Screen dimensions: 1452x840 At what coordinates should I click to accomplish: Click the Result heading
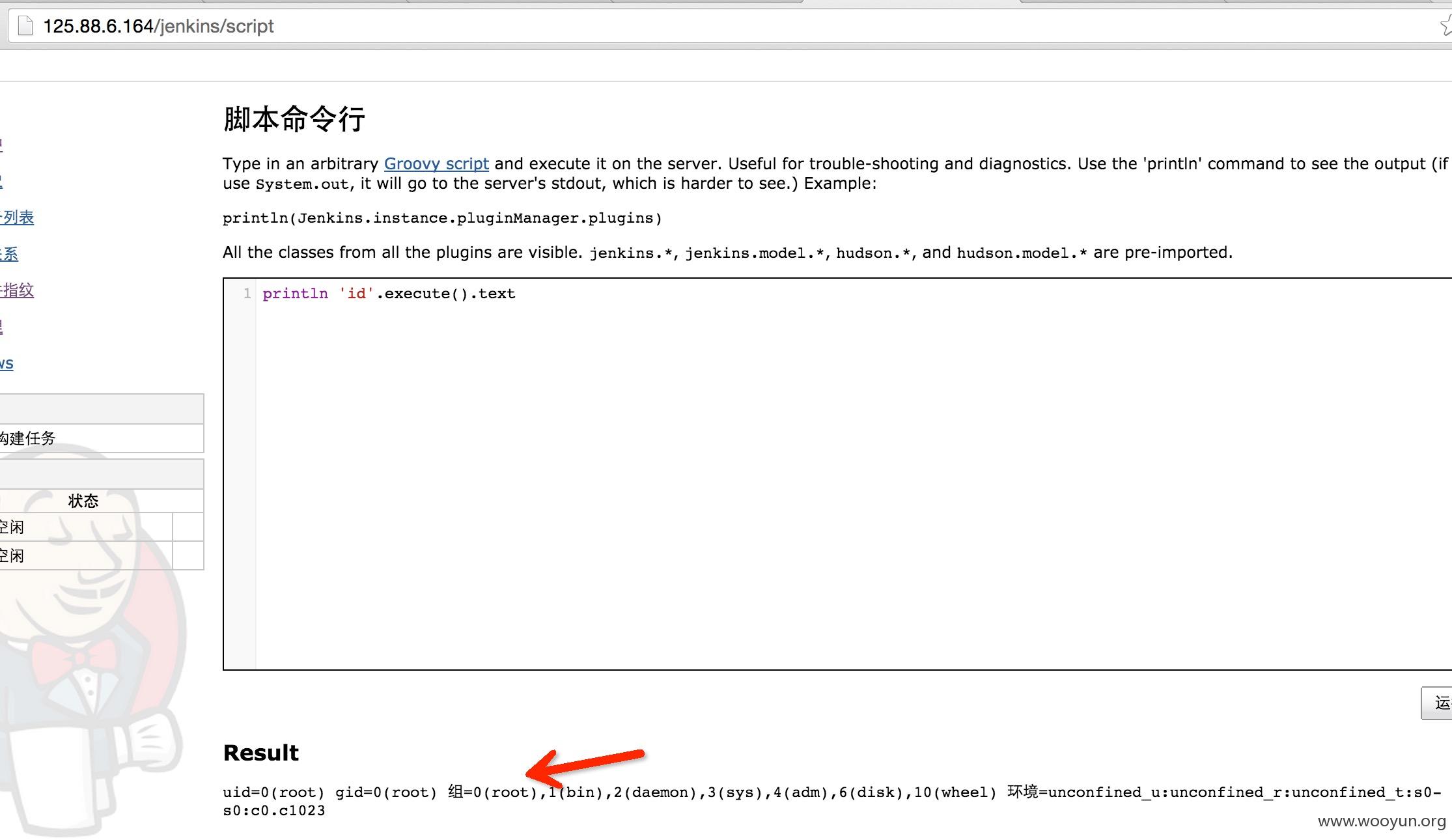coord(260,753)
